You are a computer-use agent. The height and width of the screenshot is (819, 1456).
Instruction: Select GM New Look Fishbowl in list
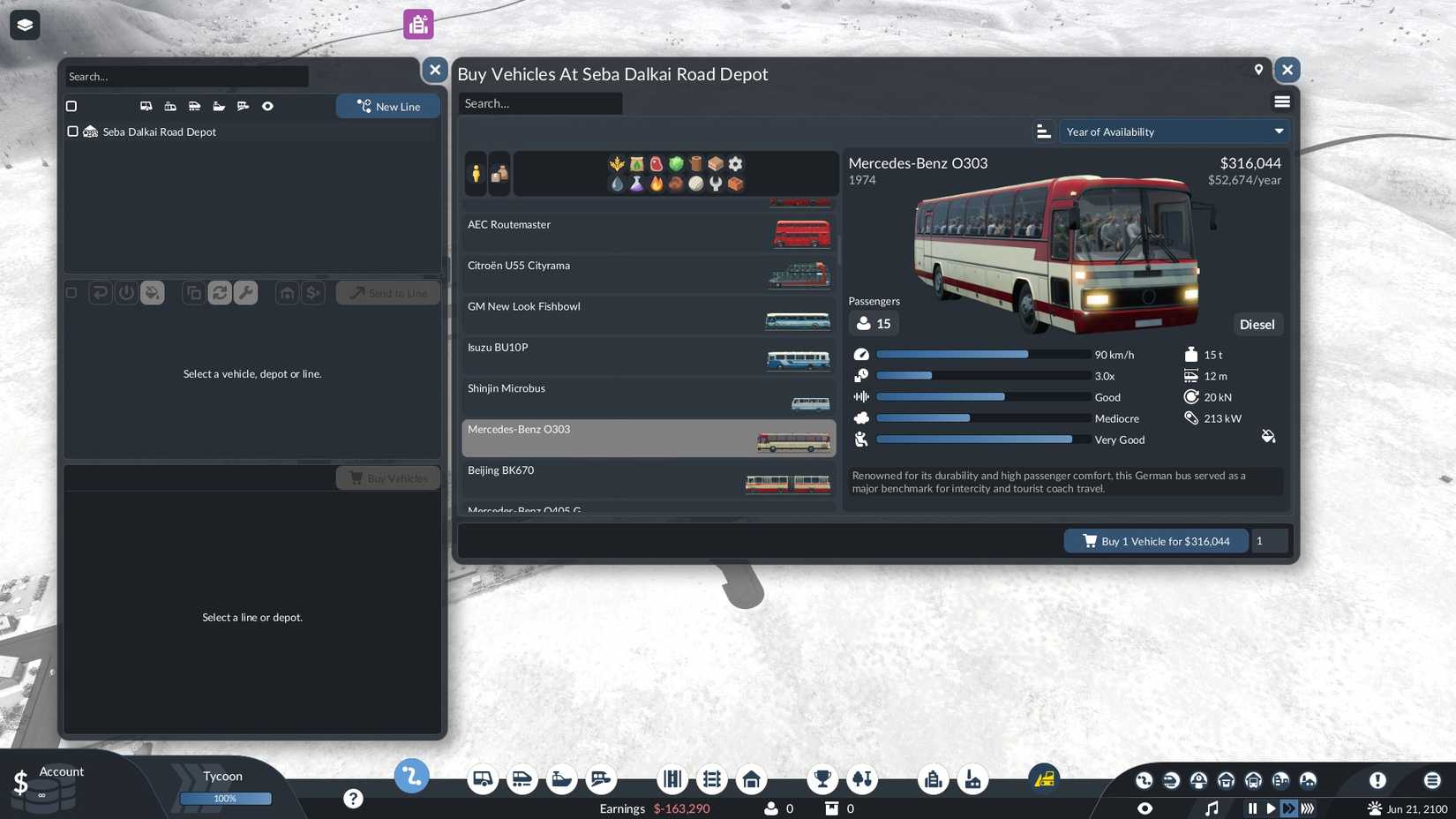[x=649, y=315]
